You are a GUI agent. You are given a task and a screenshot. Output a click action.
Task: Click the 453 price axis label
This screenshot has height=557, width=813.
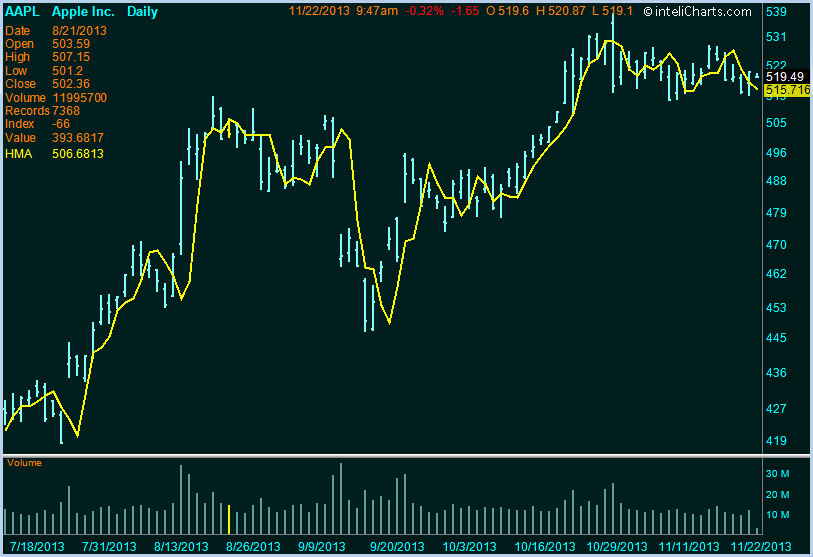click(776, 308)
